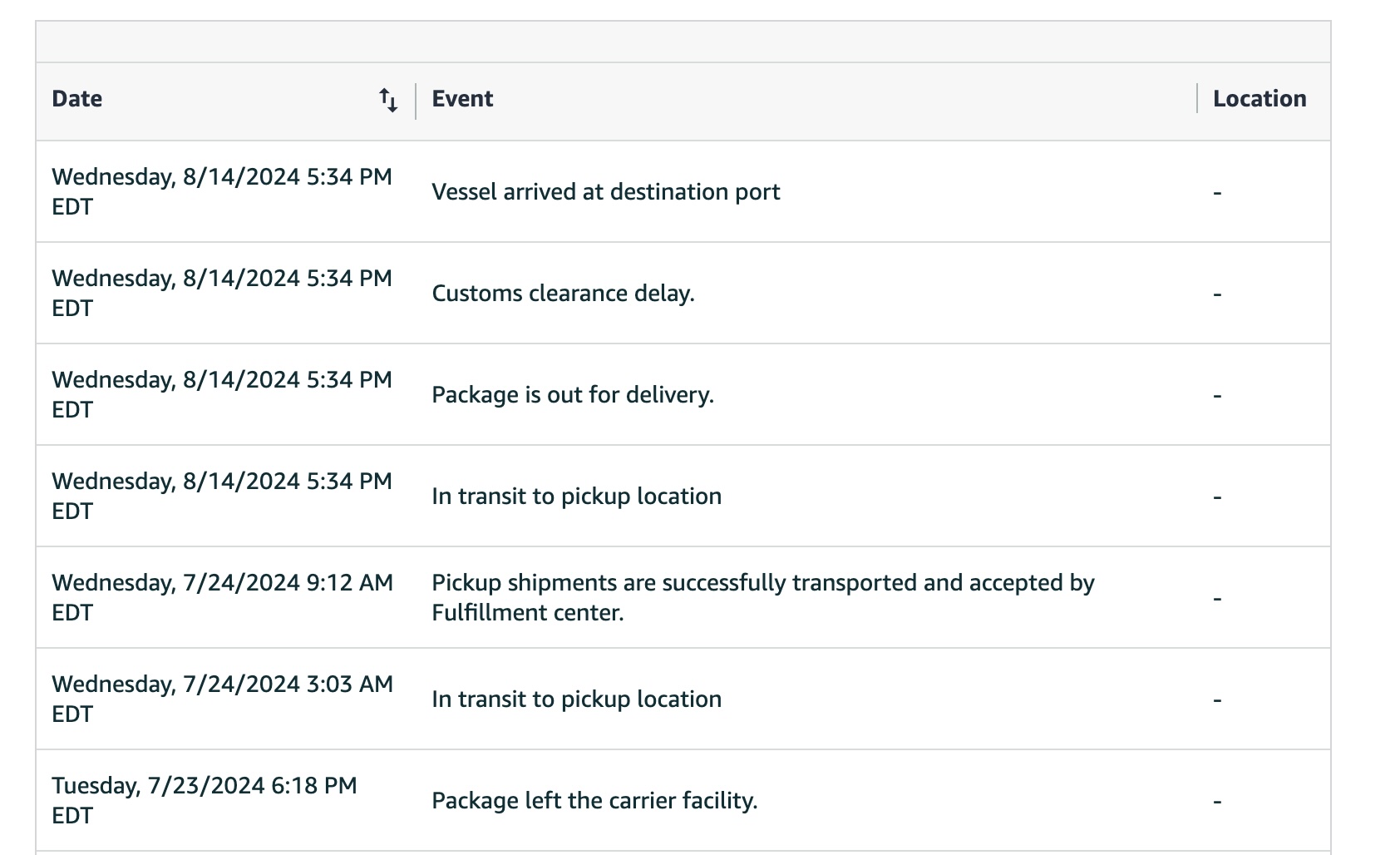Click the 'Package left the carrier facility.' event
The height and width of the screenshot is (855, 1400).
[x=594, y=801]
